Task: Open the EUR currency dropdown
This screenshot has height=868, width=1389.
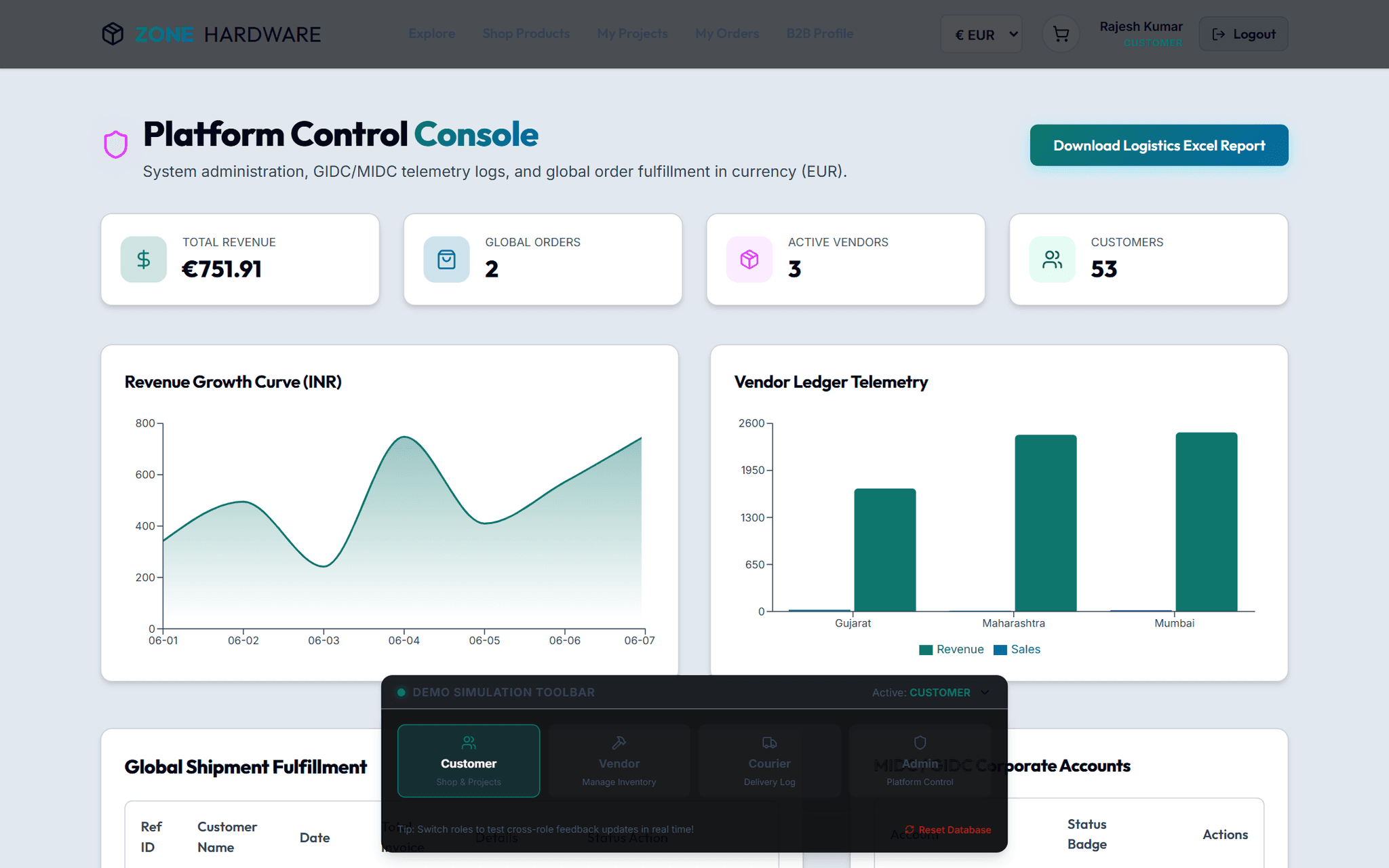Action: [981, 34]
